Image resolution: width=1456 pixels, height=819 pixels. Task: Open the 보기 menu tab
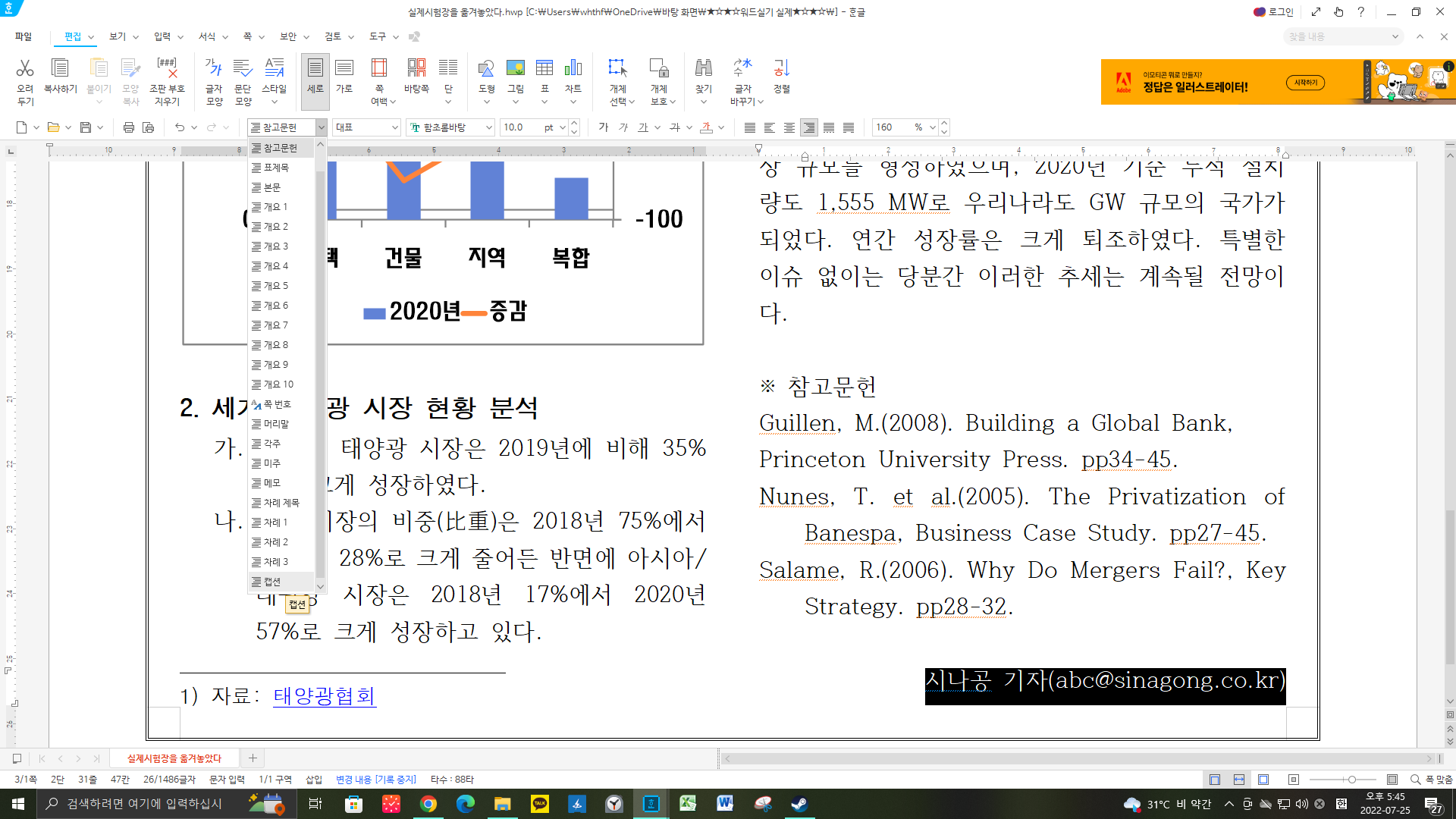(118, 36)
